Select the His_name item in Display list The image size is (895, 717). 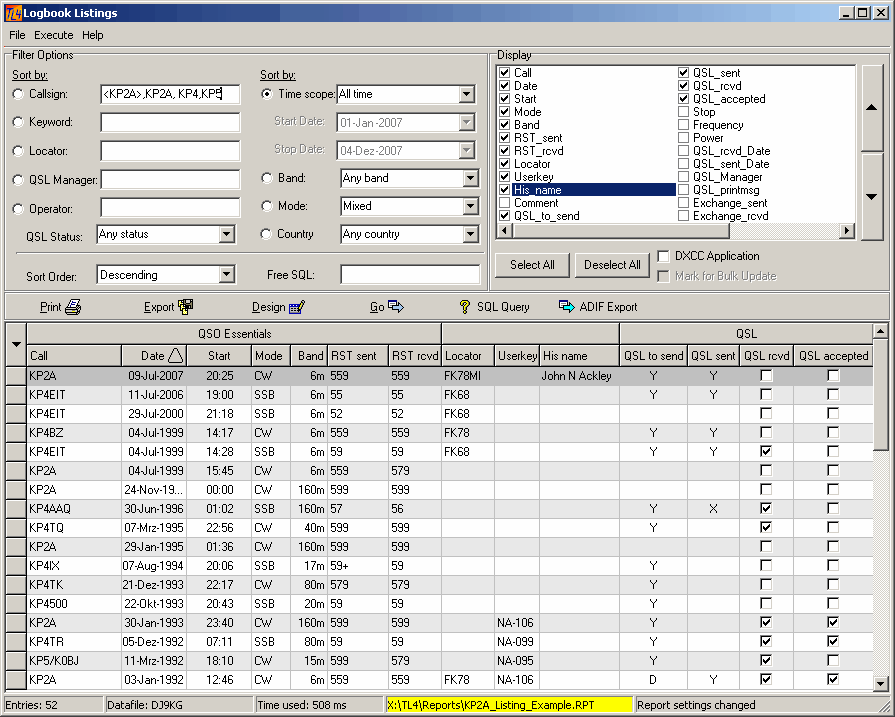click(x=594, y=190)
